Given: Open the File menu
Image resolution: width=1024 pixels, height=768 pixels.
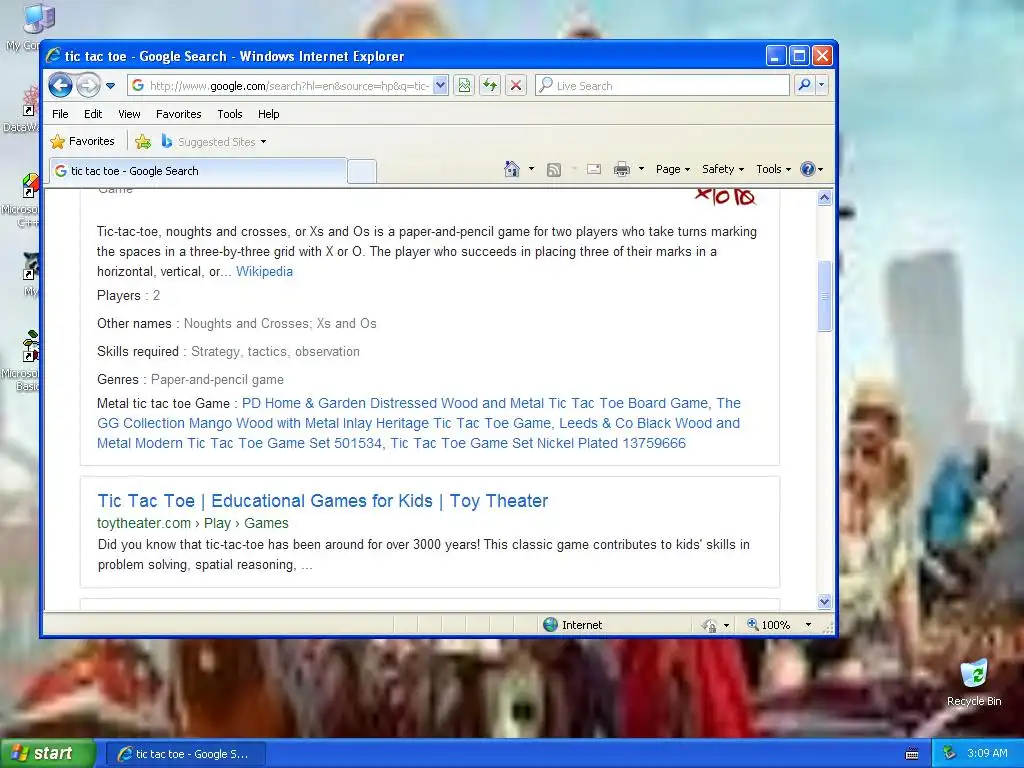Looking at the screenshot, I should (60, 114).
